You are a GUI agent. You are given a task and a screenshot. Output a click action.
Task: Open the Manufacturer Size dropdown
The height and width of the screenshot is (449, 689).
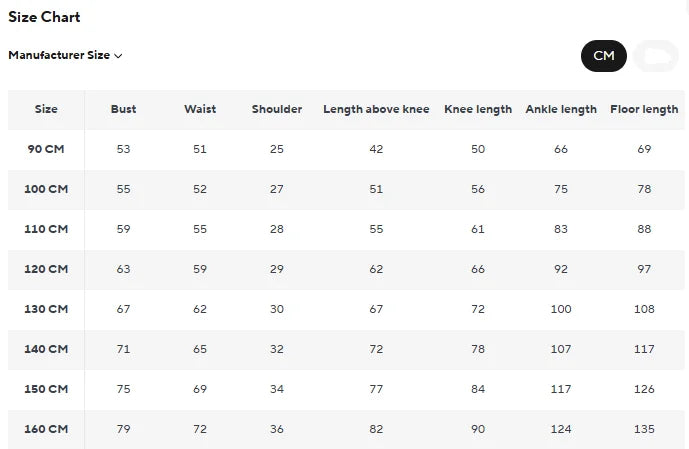[65, 55]
